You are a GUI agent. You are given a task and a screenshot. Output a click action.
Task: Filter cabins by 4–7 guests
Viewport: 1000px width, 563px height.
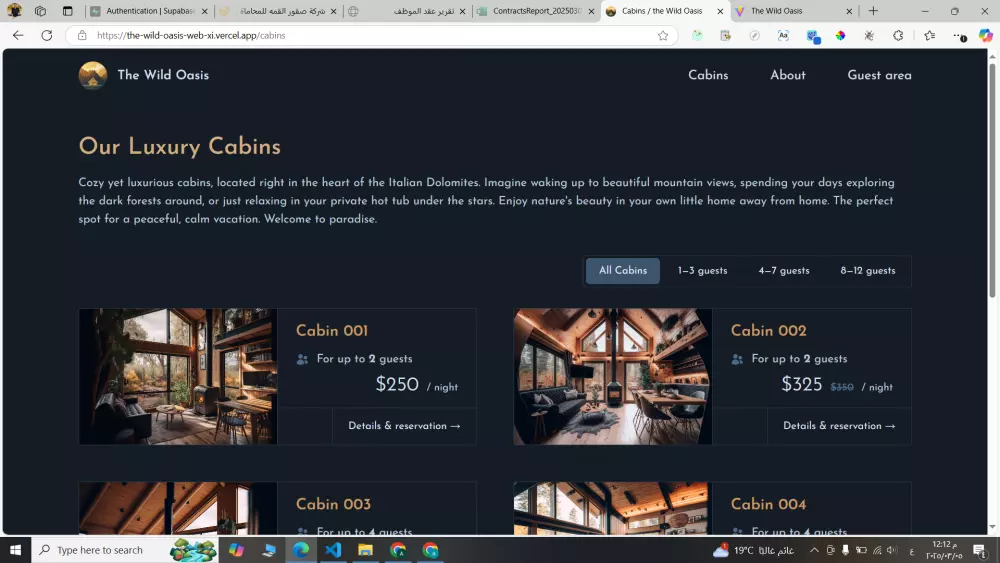(x=784, y=270)
